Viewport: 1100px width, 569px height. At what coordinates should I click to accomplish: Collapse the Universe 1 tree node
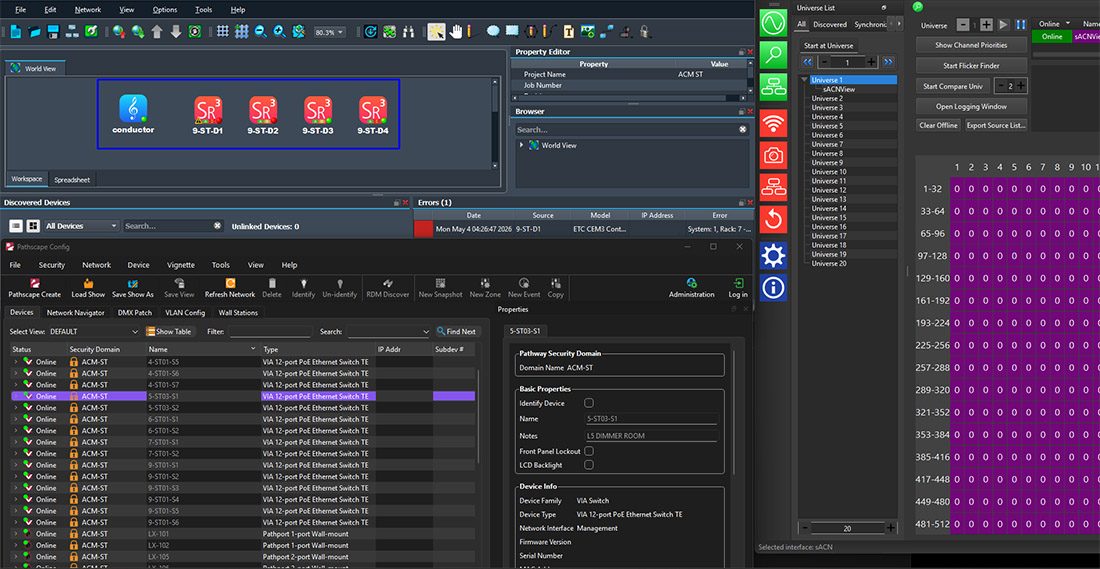pyautogui.click(x=805, y=80)
